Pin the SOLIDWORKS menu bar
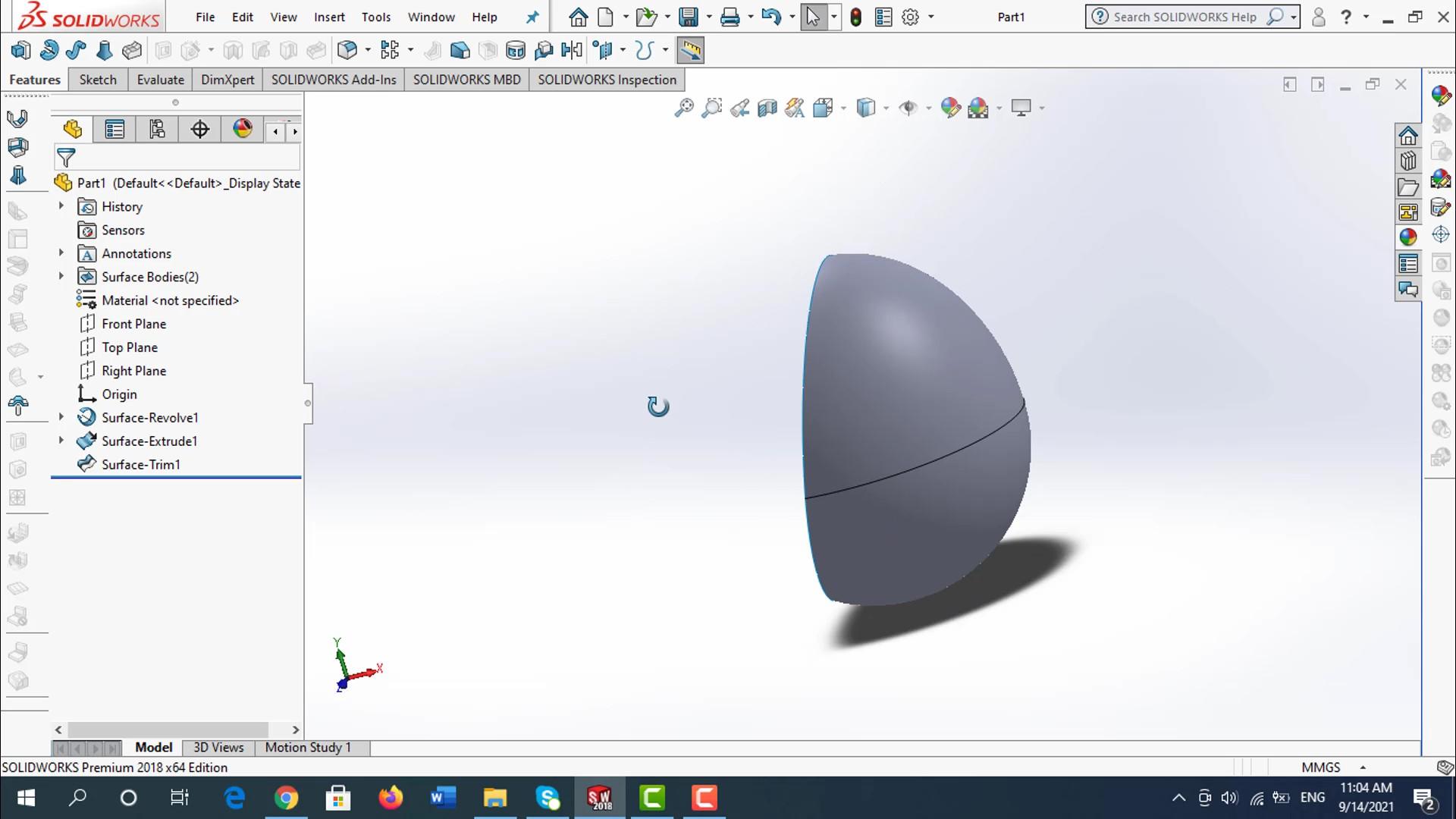The image size is (1456, 819). (532, 17)
